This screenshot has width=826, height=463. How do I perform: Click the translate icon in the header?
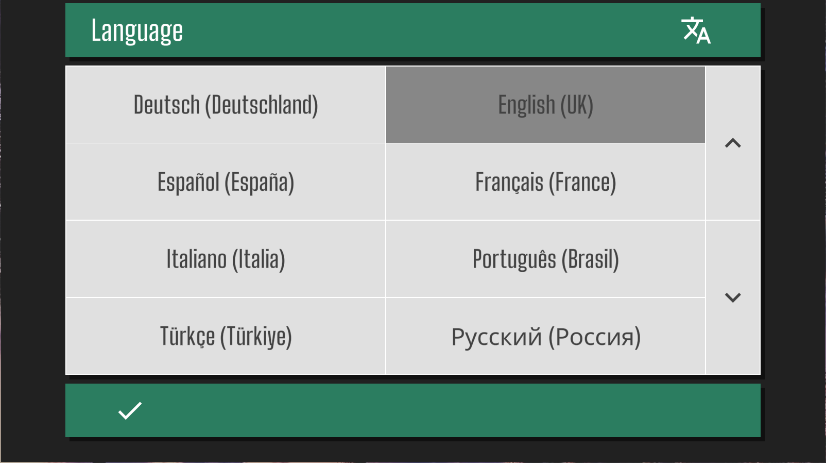point(695,30)
